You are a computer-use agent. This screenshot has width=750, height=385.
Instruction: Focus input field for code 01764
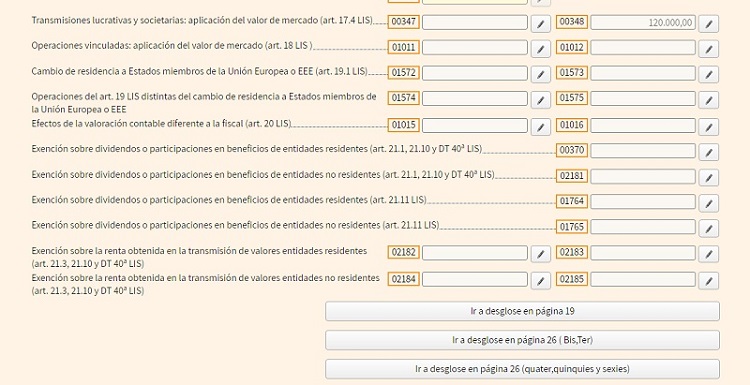pyautogui.click(x=643, y=201)
